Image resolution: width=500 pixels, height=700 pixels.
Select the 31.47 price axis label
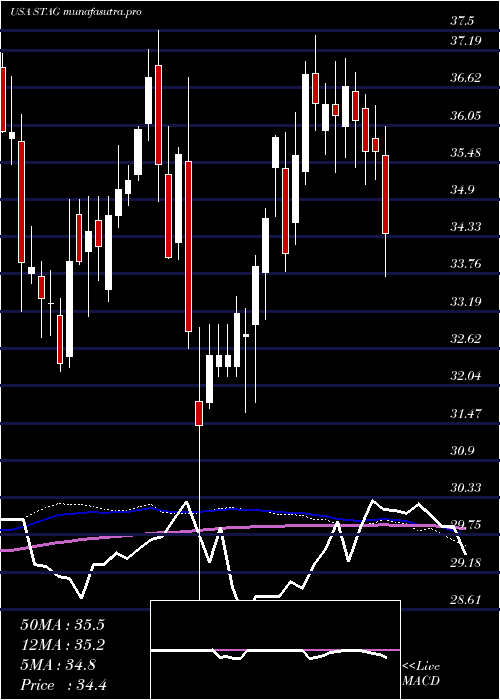[x=466, y=413]
